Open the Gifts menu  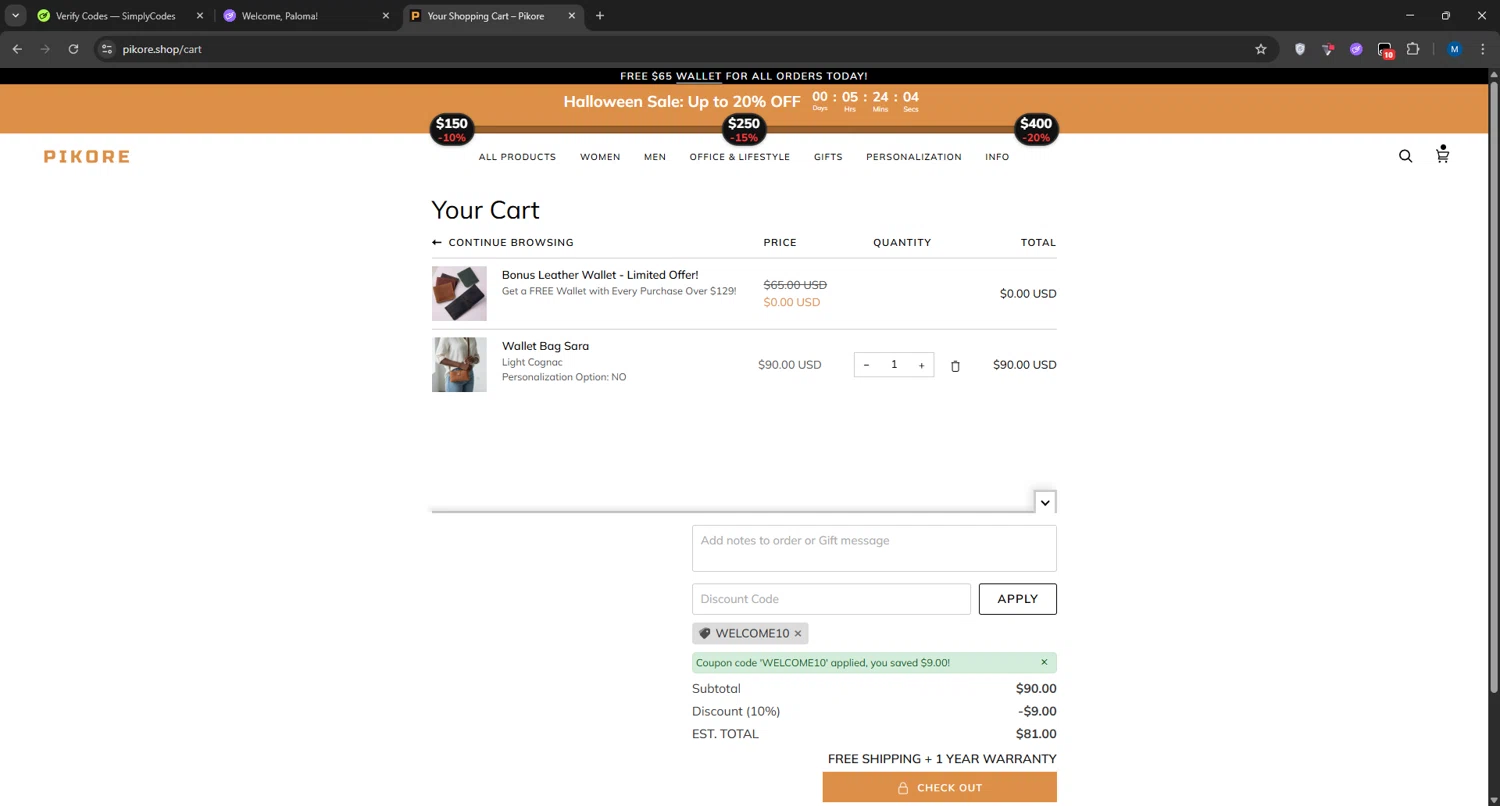[x=828, y=157]
